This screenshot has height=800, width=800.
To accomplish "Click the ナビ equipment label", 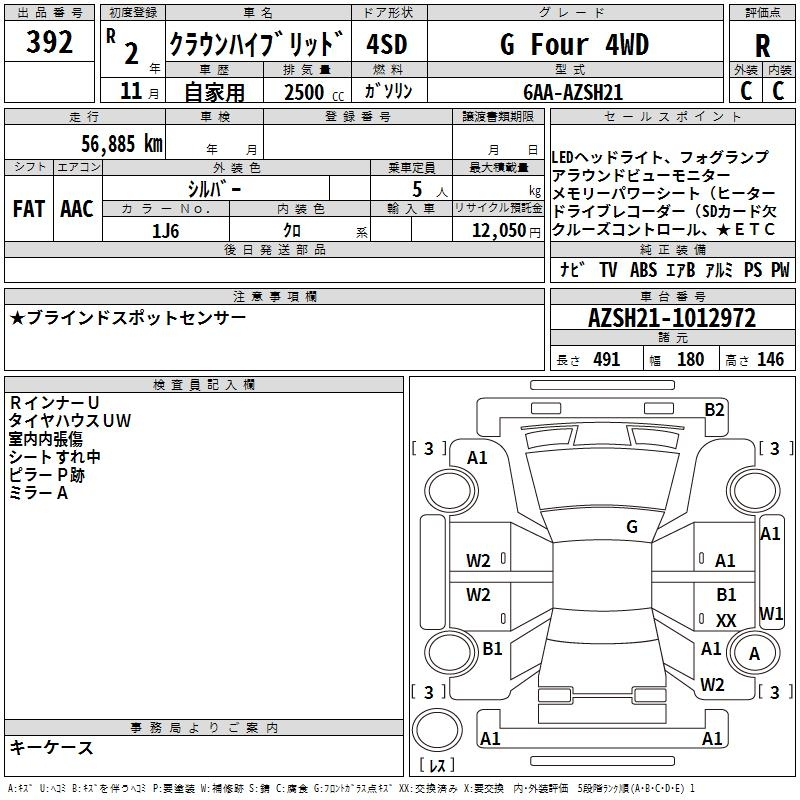I will pos(573,270).
